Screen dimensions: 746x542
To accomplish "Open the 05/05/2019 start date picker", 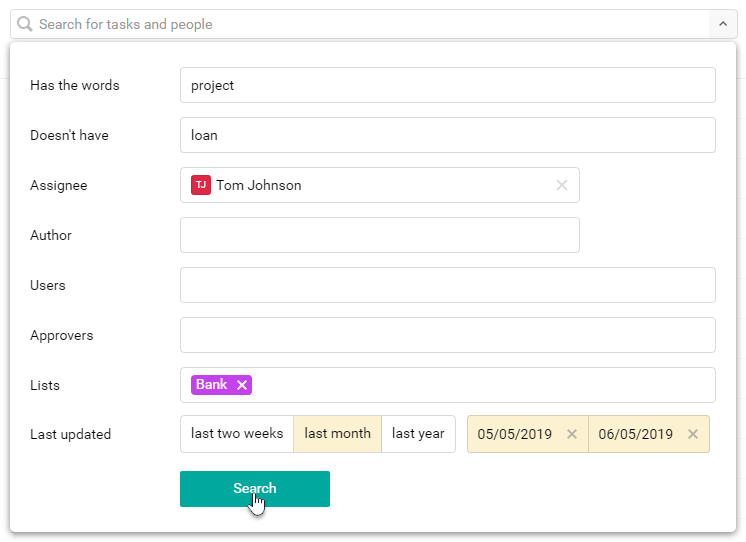I will pyautogui.click(x=514, y=434).
